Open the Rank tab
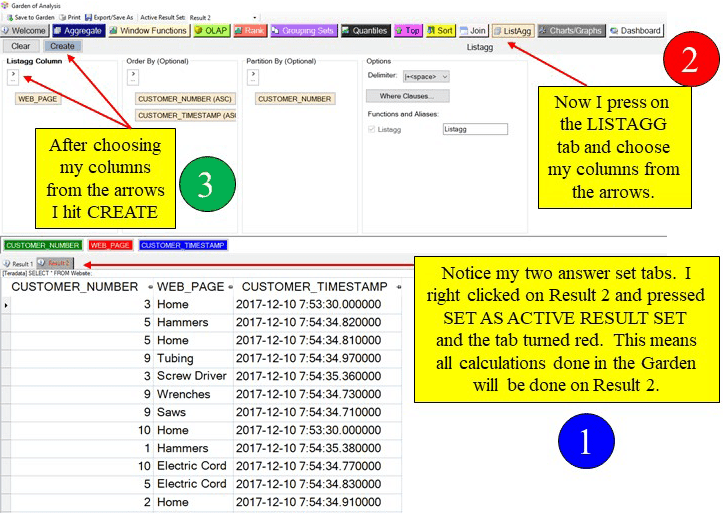Image resolution: width=725 pixels, height=520 pixels. pyautogui.click(x=250, y=31)
